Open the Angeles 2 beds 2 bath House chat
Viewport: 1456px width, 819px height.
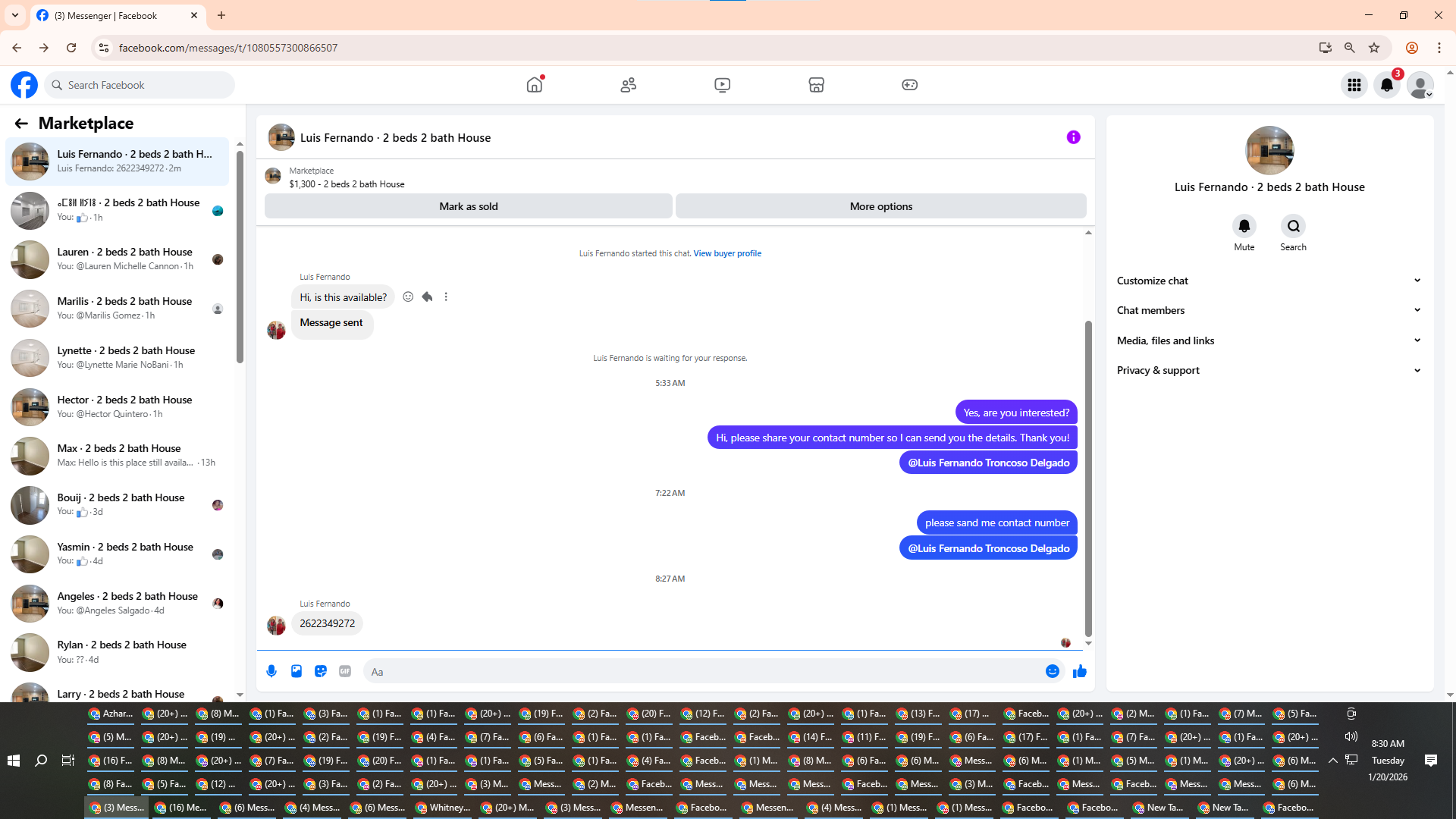117,604
